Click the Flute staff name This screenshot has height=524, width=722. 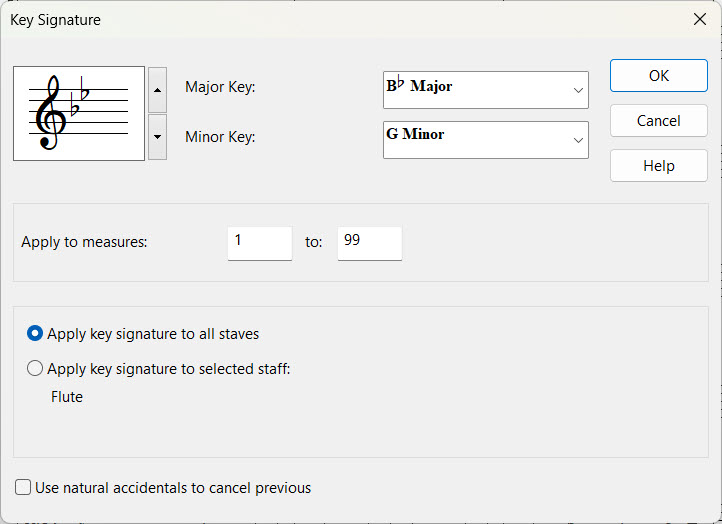(x=67, y=397)
